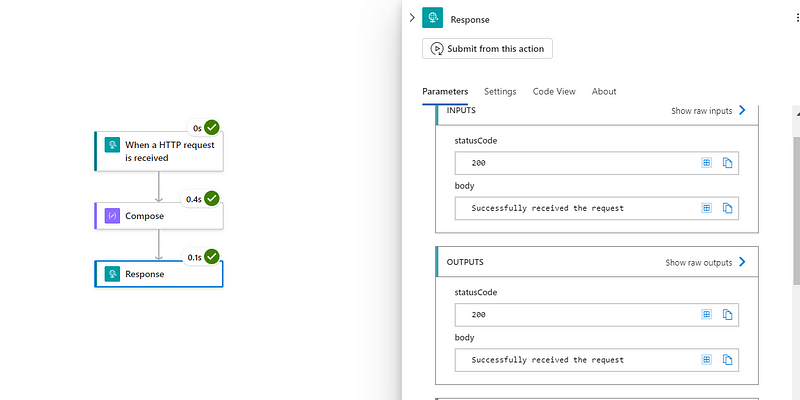800x400 pixels.
Task: Open expanded view for INPUTS body
Action: 707,208
